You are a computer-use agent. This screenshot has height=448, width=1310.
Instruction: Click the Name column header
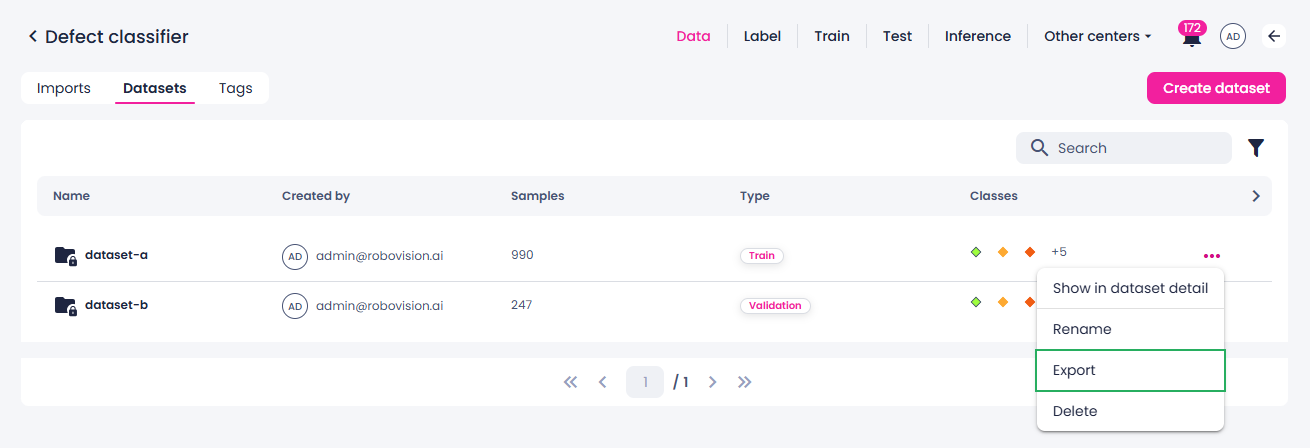[71, 196]
